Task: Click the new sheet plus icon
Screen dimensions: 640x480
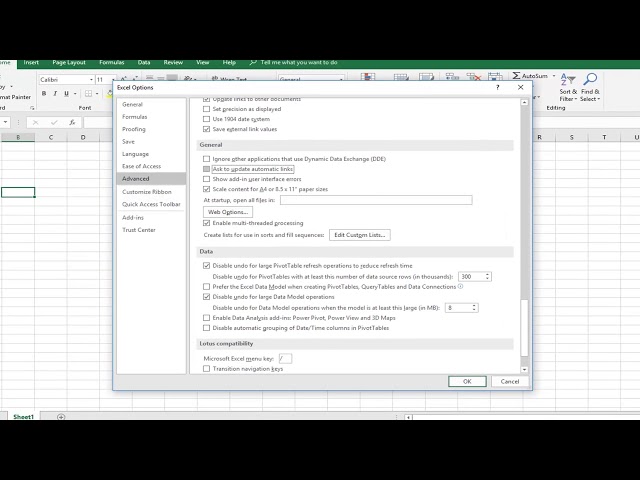Action: coord(61,417)
